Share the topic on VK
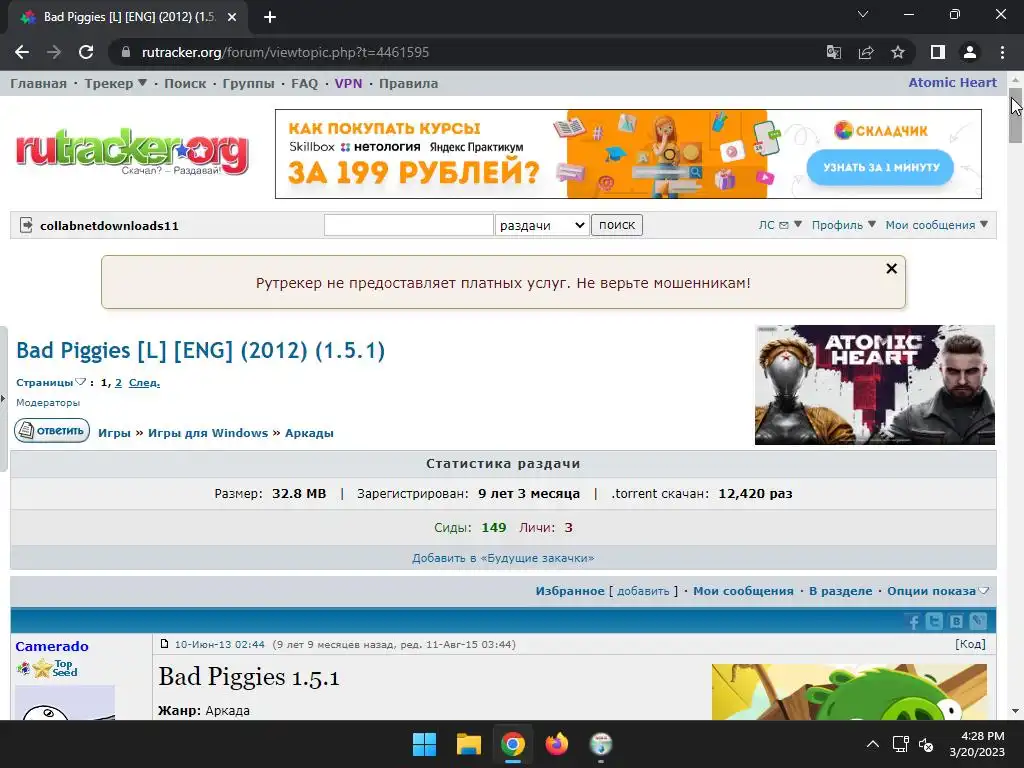This screenshot has width=1024, height=768. pyautogui.click(x=956, y=622)
